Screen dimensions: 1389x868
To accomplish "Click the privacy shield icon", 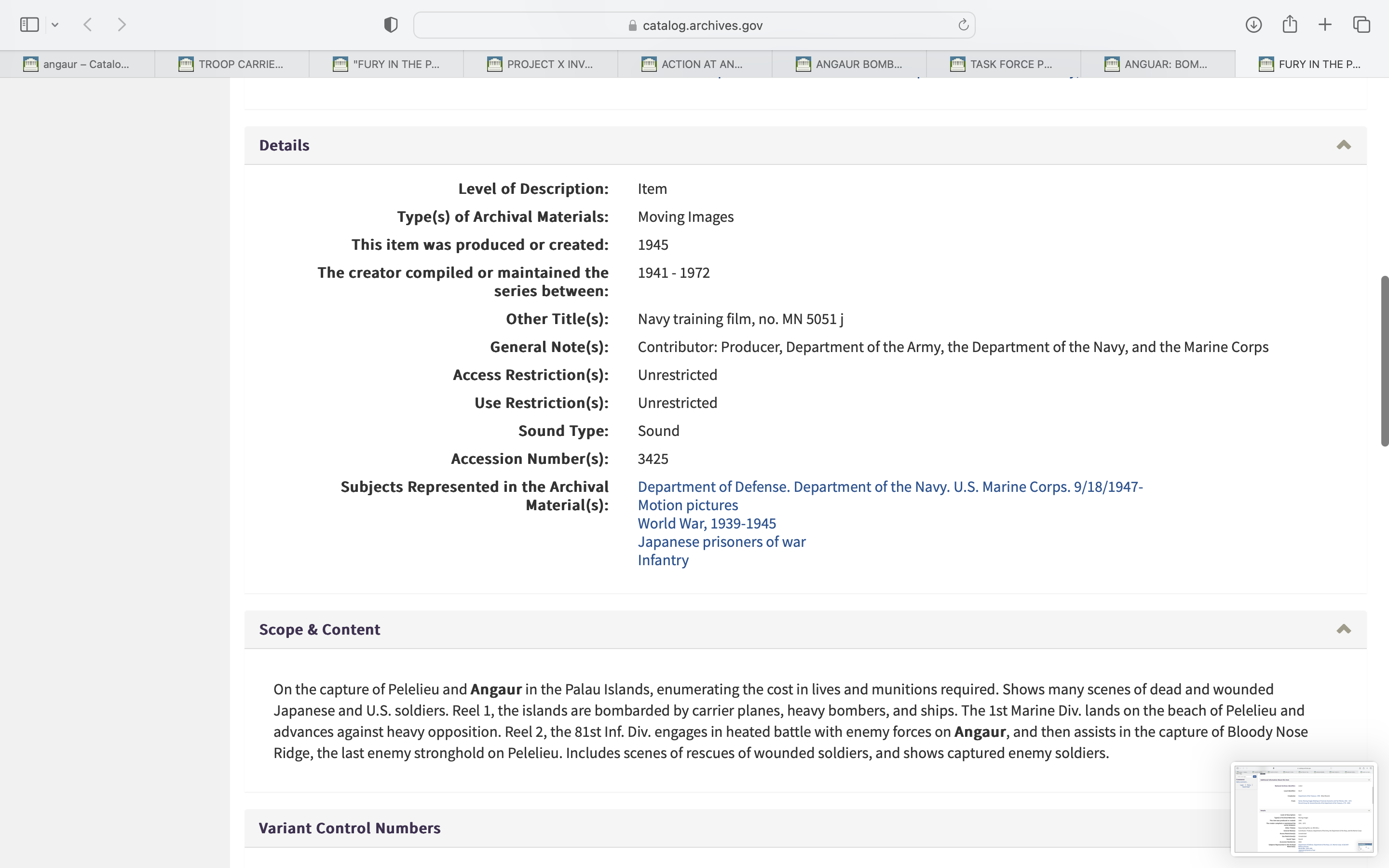I will [390, 25].
